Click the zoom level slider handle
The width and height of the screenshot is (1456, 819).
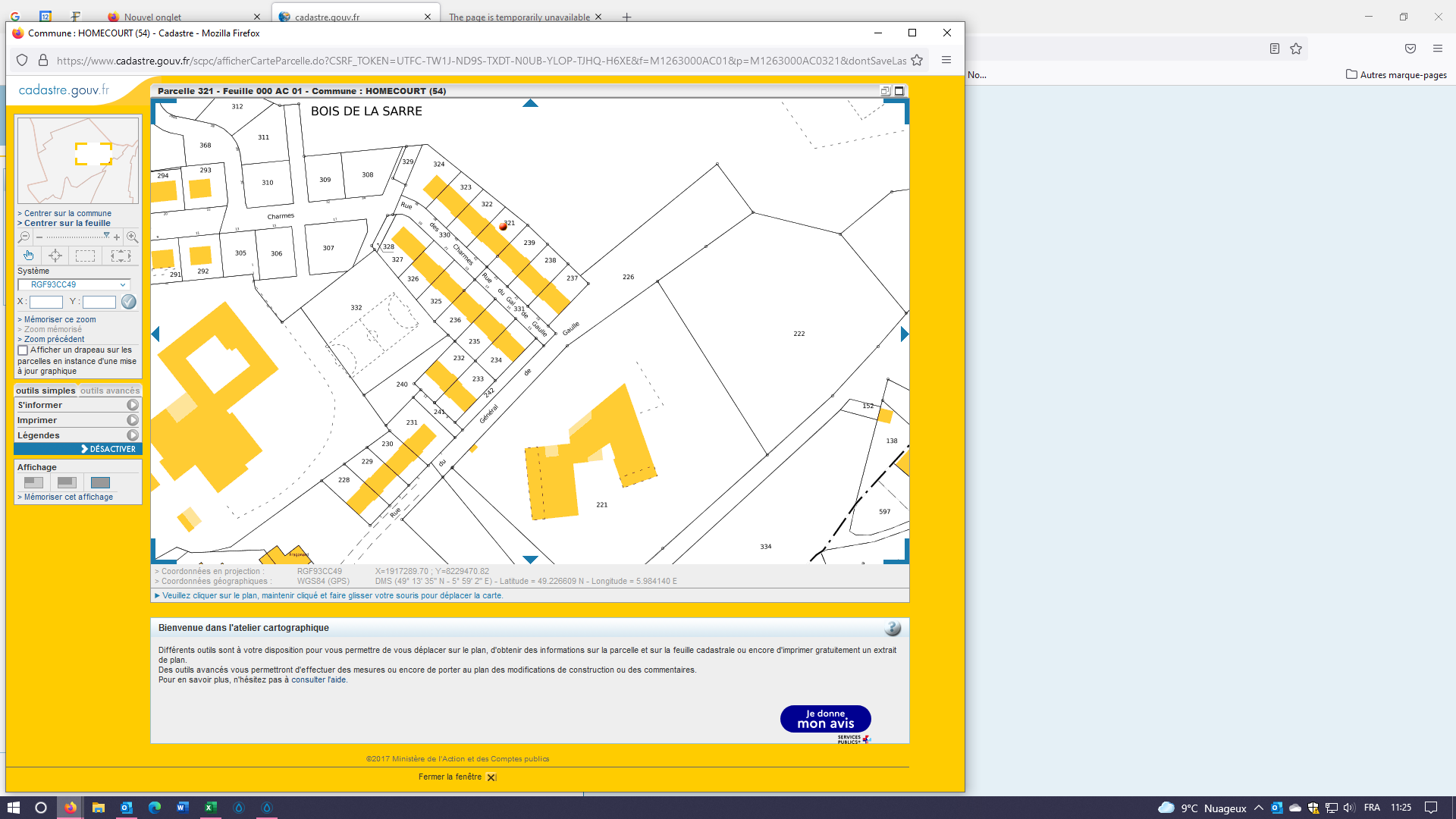106,236
